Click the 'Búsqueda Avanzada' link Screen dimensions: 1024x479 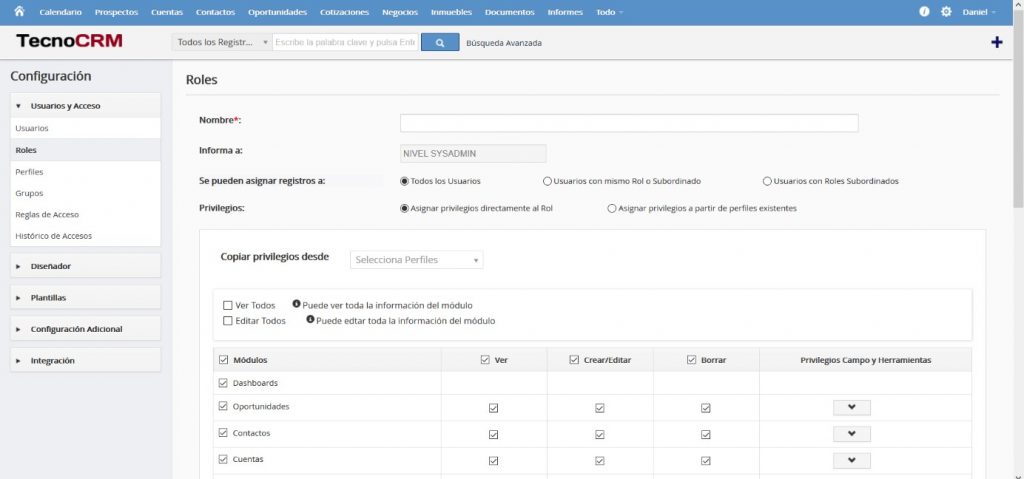click(x=504, y=43)
